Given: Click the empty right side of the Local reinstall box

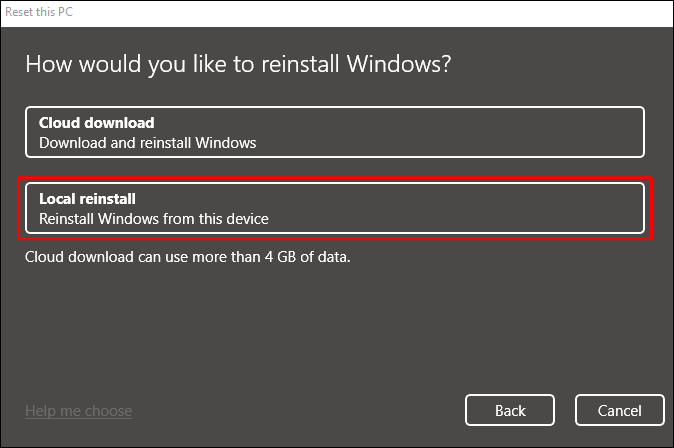Looking at the screenshot, I should 520,208.
